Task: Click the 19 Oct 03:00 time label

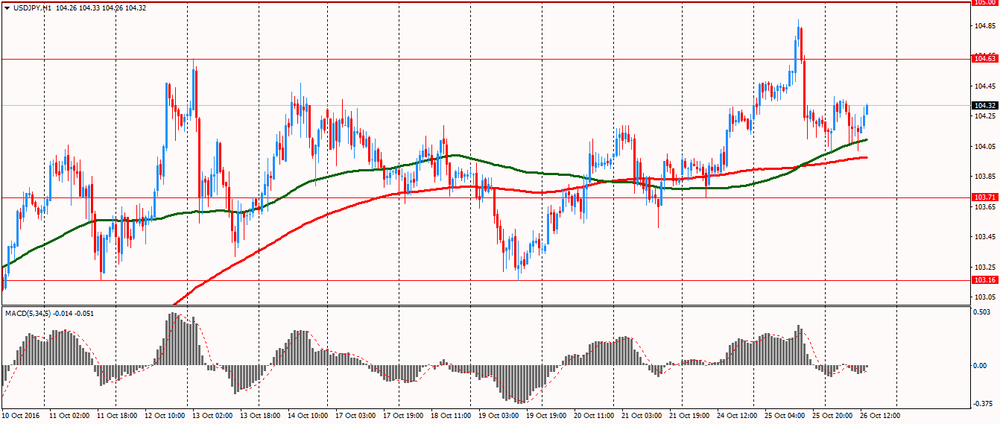Action: point(499,415)
